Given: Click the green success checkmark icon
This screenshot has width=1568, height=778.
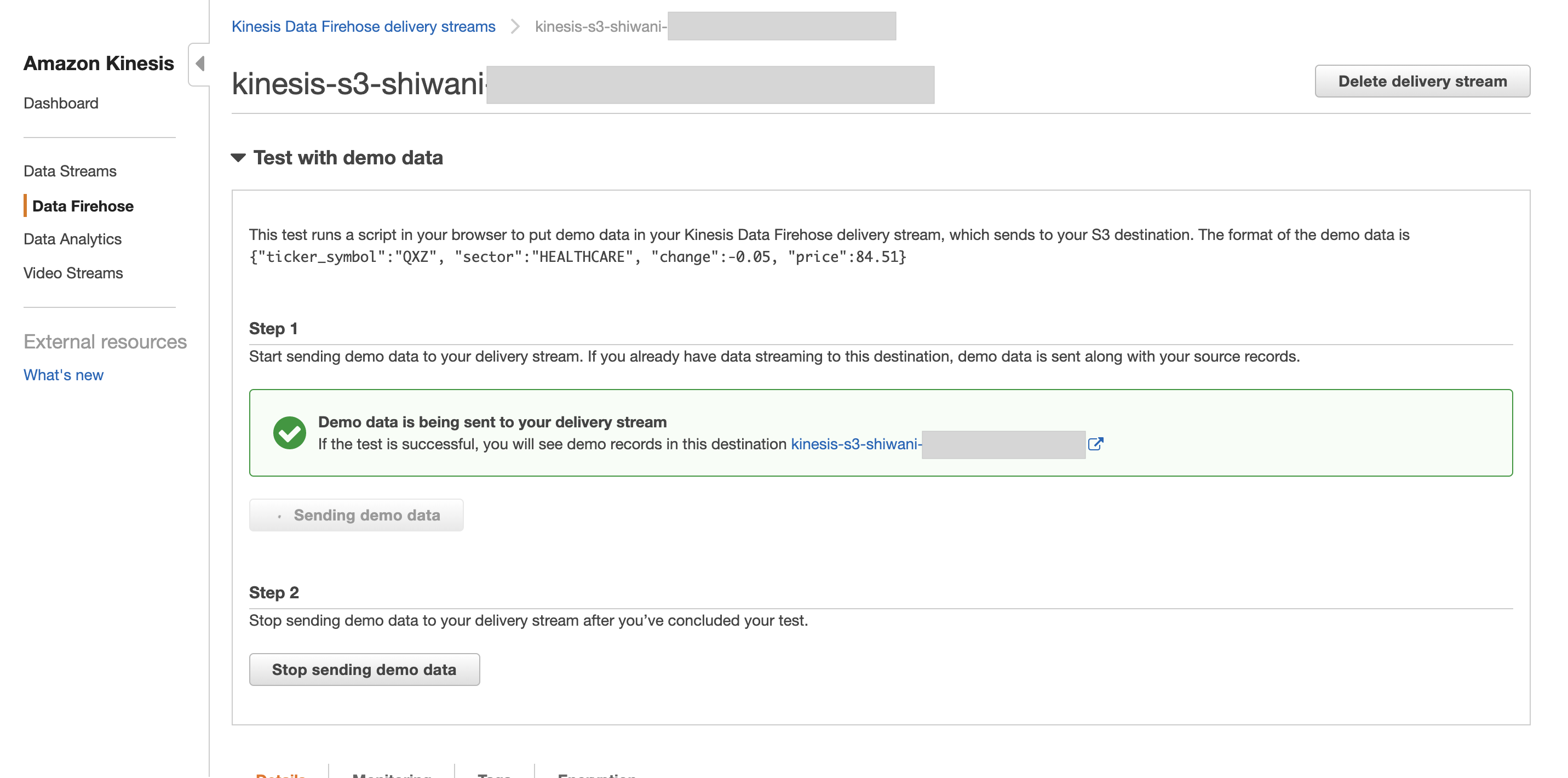Looking at the screenshot, I should click(291, 432).
